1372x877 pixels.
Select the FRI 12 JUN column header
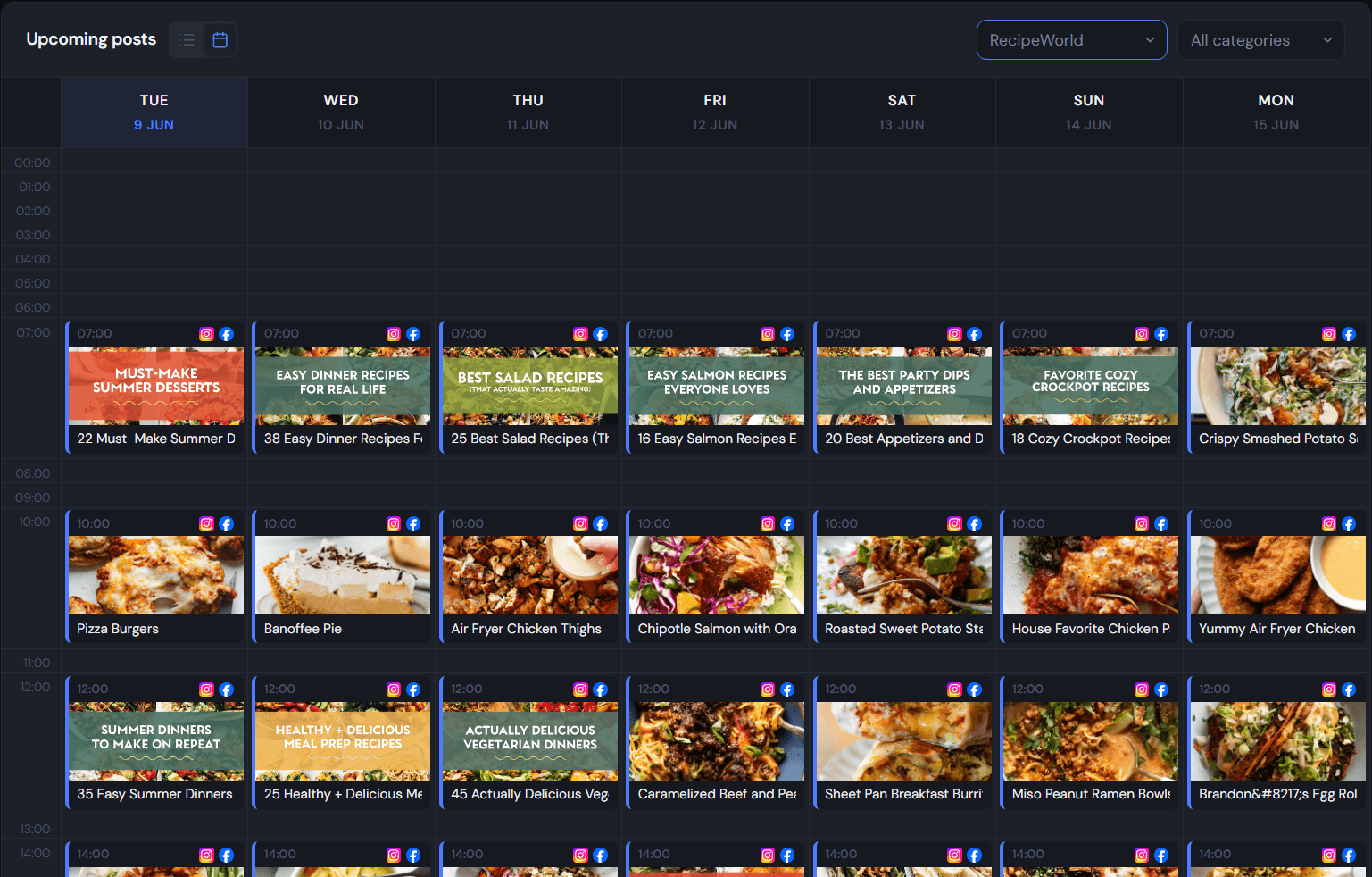click(715, 113)
